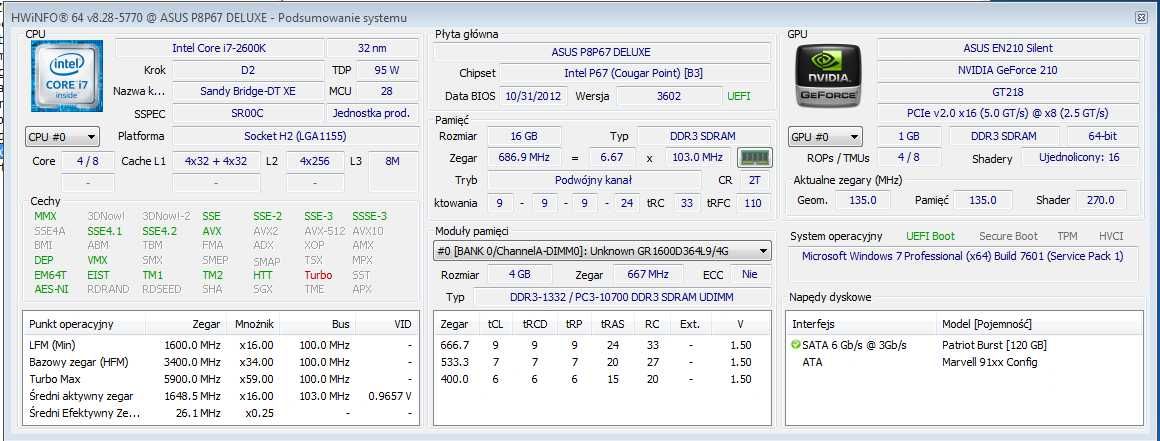Image resolution: width=1160 pixels, height=441 pixels.
Task: Click the Intel Core i7-2600K name field
Action: click(x=218, y=48)
